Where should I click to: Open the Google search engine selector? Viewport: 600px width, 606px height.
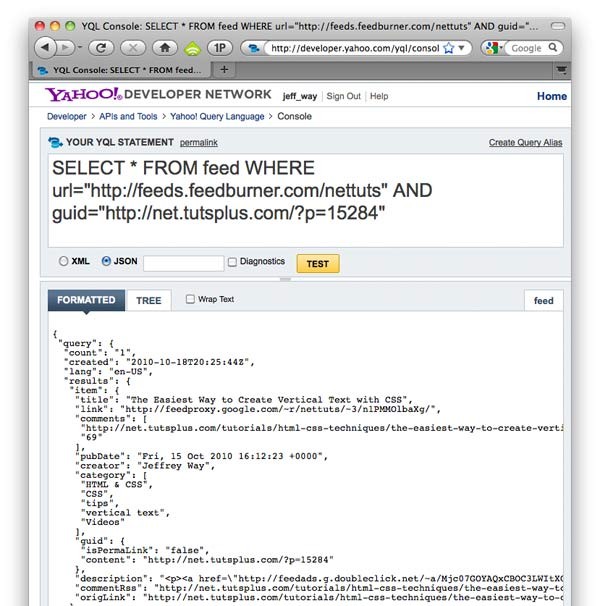click(493, 48)
